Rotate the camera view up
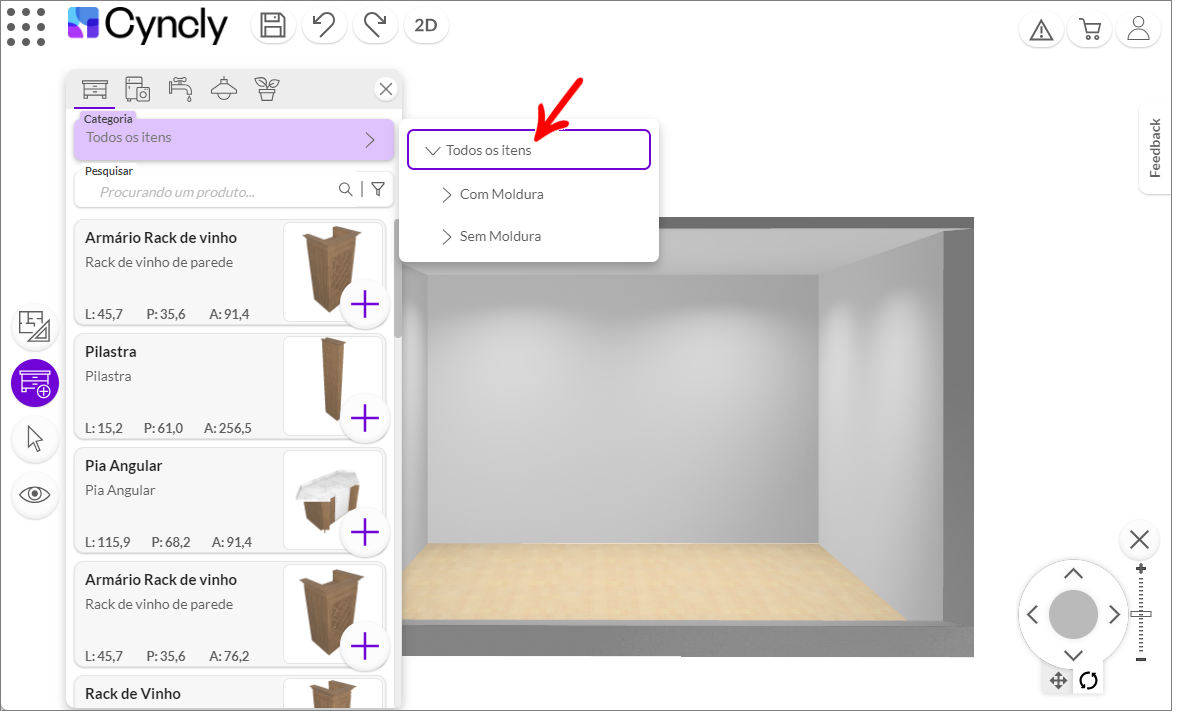Viewport: 1182px width, 723px height. tap(1073, 574)
